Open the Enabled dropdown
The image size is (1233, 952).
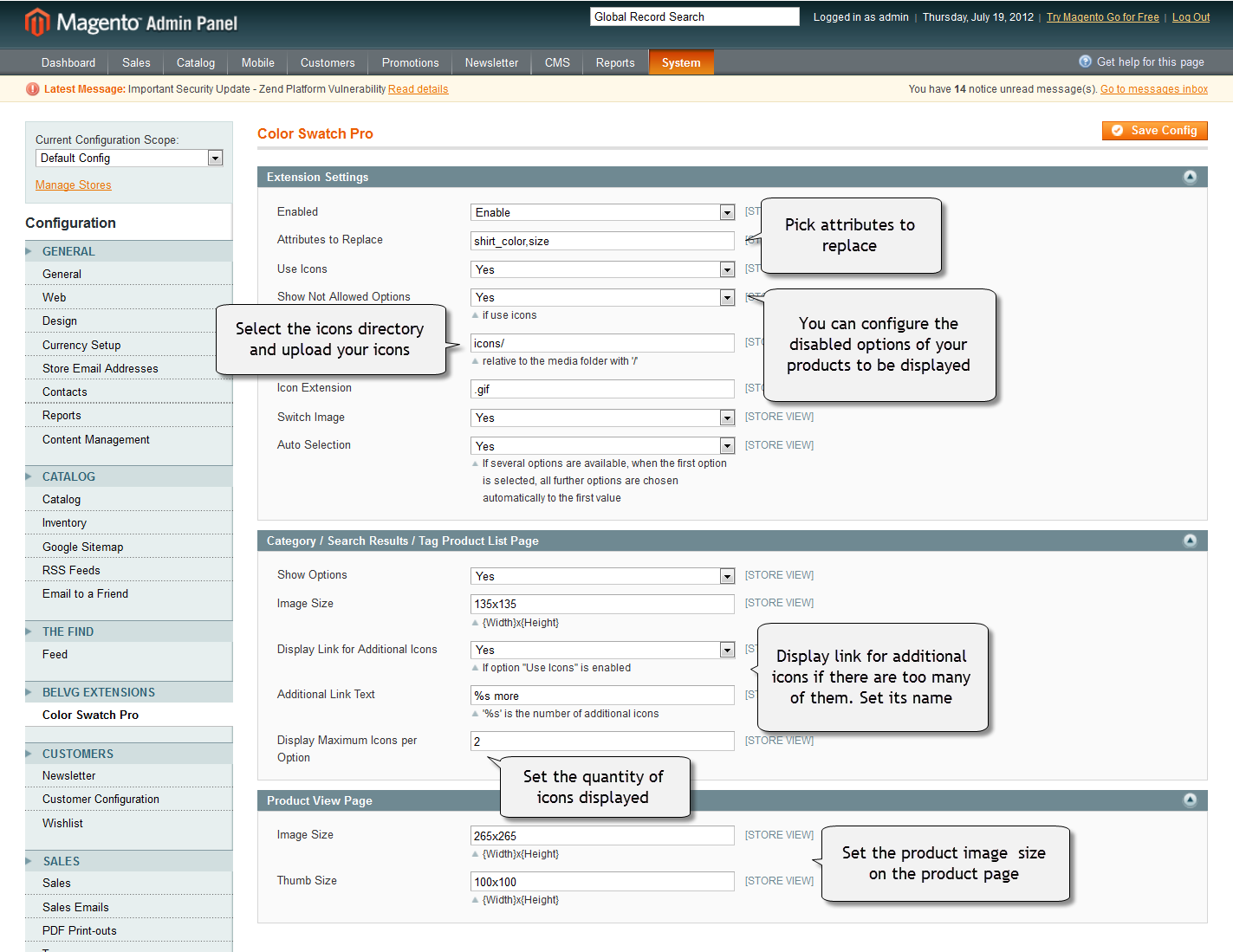(x=602, y=212)
